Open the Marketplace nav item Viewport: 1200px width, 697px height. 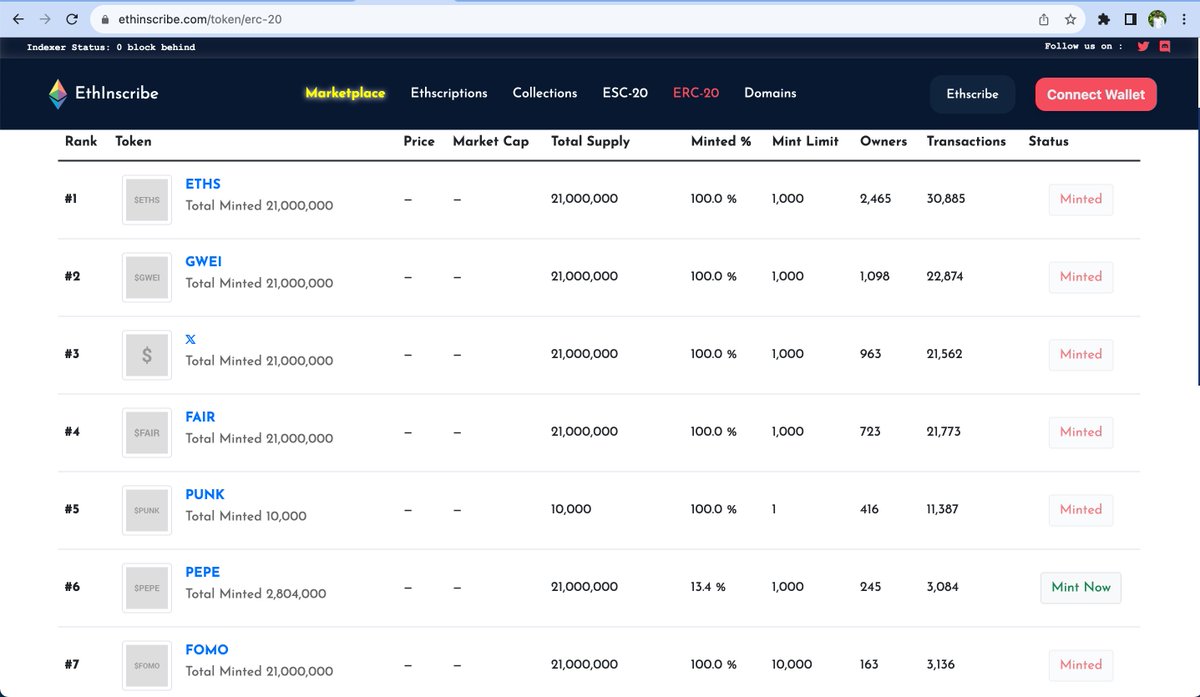(345, 93)
